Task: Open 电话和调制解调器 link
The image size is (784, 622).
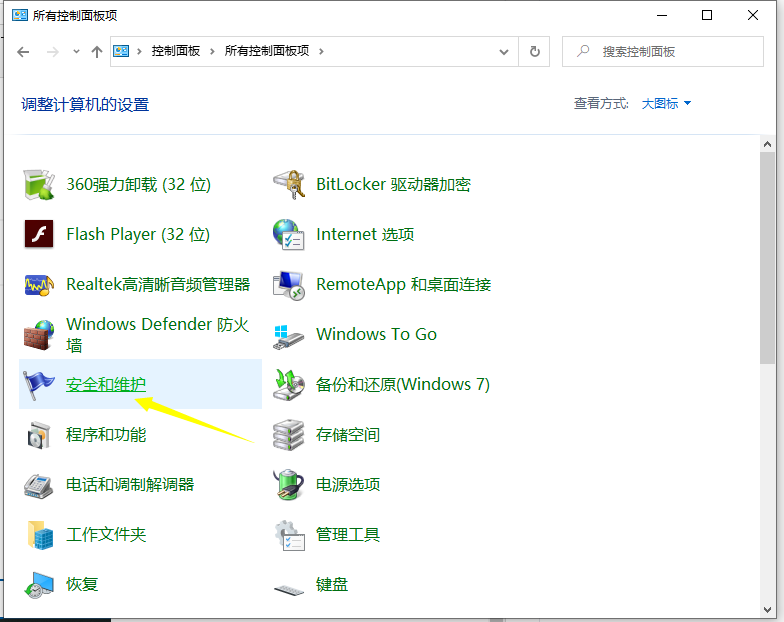Action: [x=130, y=484]
